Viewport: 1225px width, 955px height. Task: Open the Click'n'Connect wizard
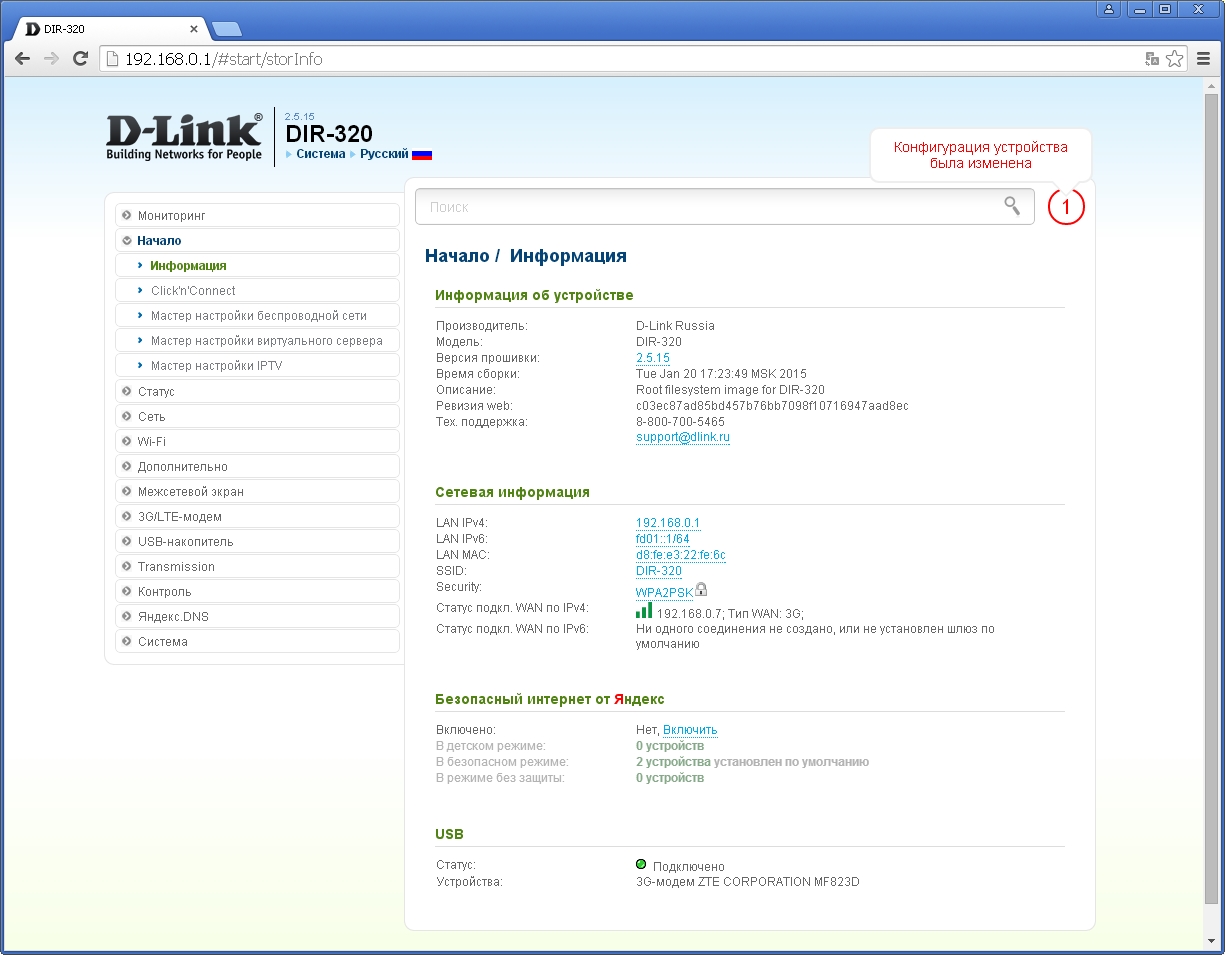tap(257, 290)
